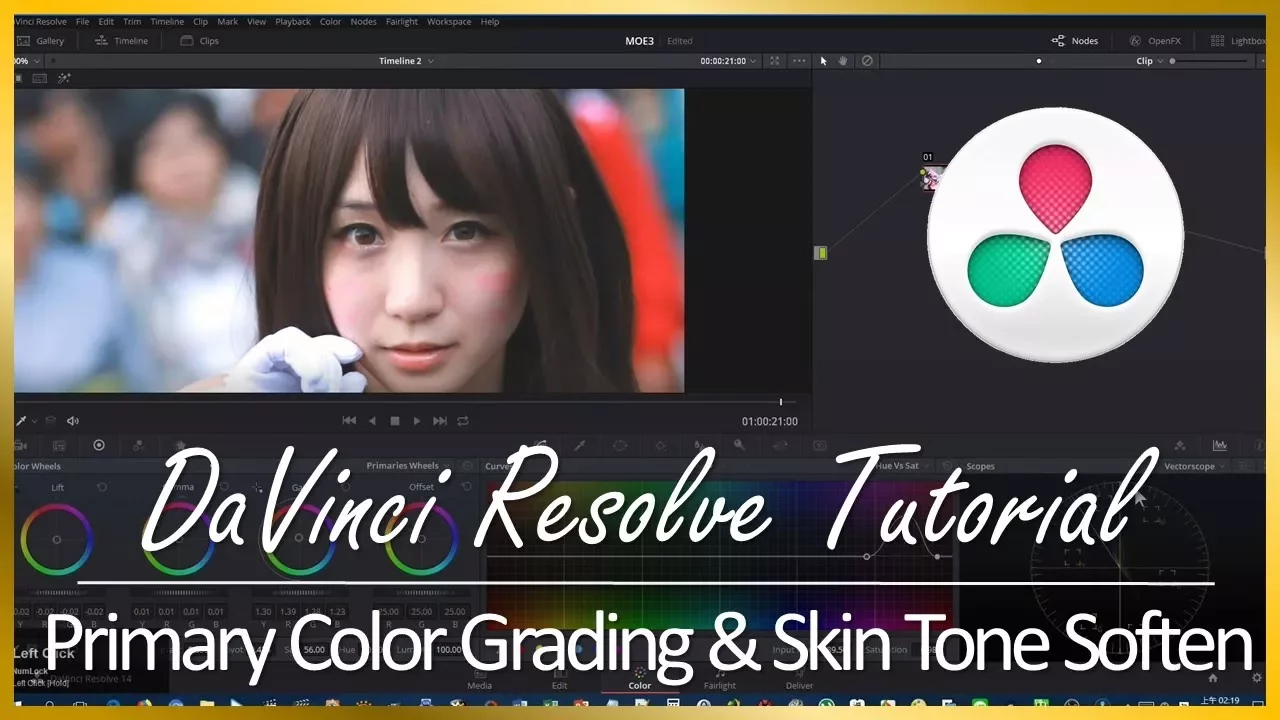Image resolution: width=1280 pixels, height=720 pixels.
Task: Open the Qualifier eyedropper palette
Action: pos(579,445)
